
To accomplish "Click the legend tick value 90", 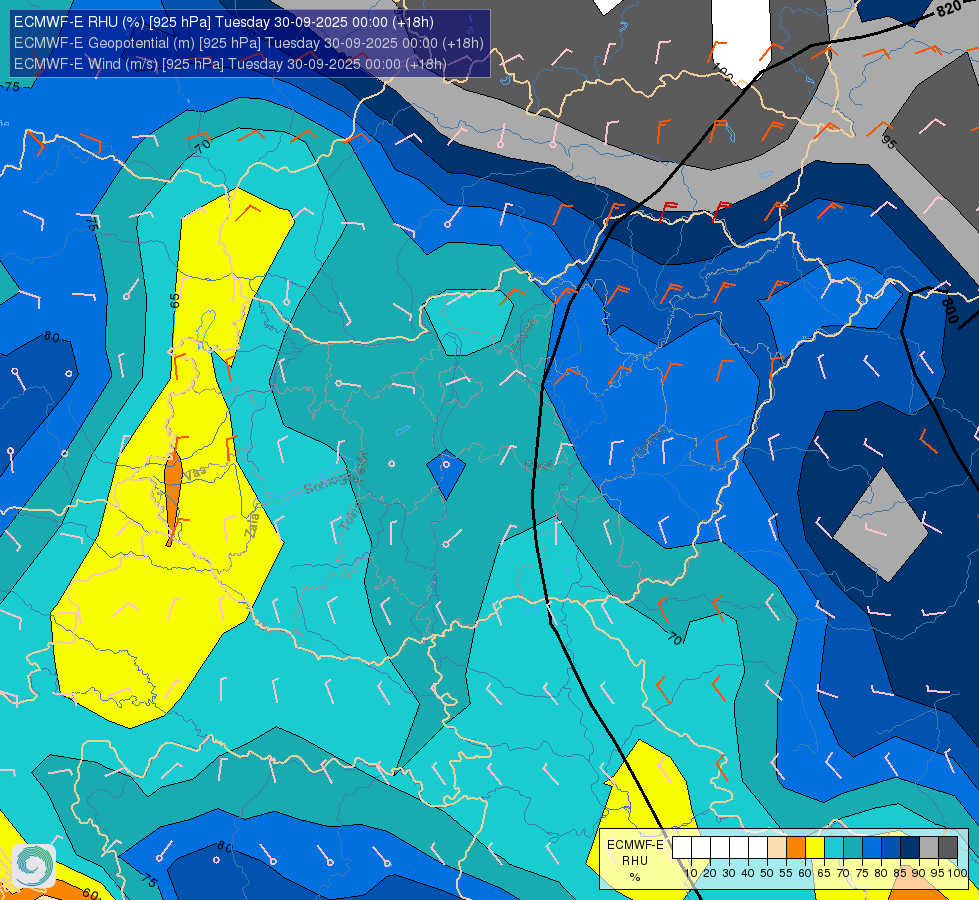I will [x=918, y=873].
